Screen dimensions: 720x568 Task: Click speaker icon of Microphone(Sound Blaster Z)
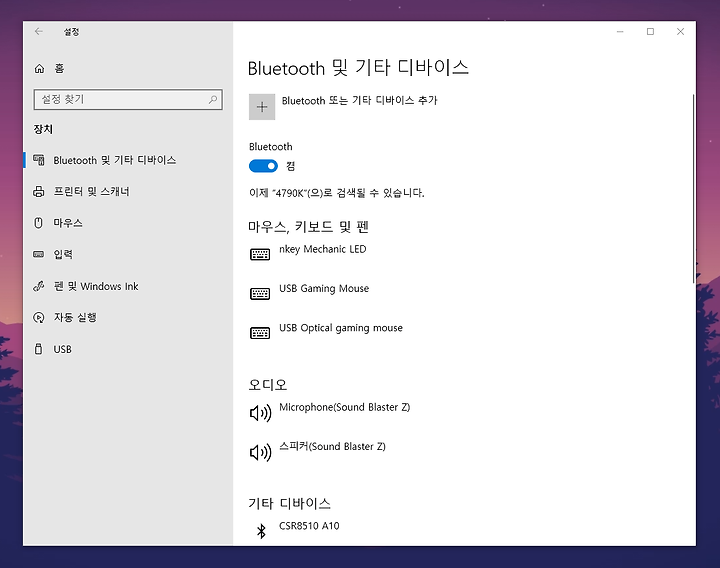click(x=260, y=413)
